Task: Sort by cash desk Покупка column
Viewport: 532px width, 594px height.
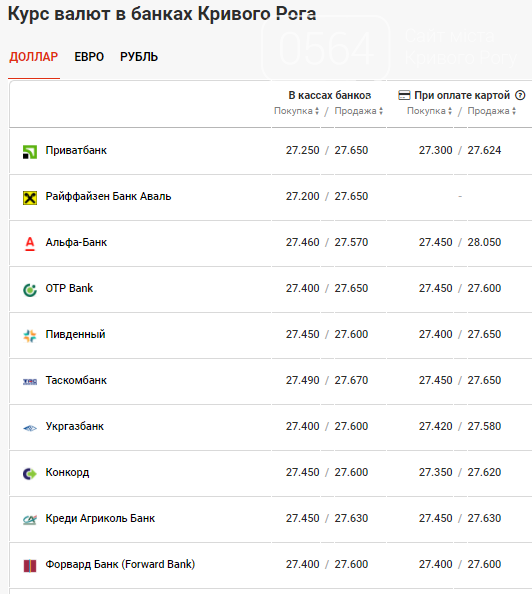Action: click(296, 111)
